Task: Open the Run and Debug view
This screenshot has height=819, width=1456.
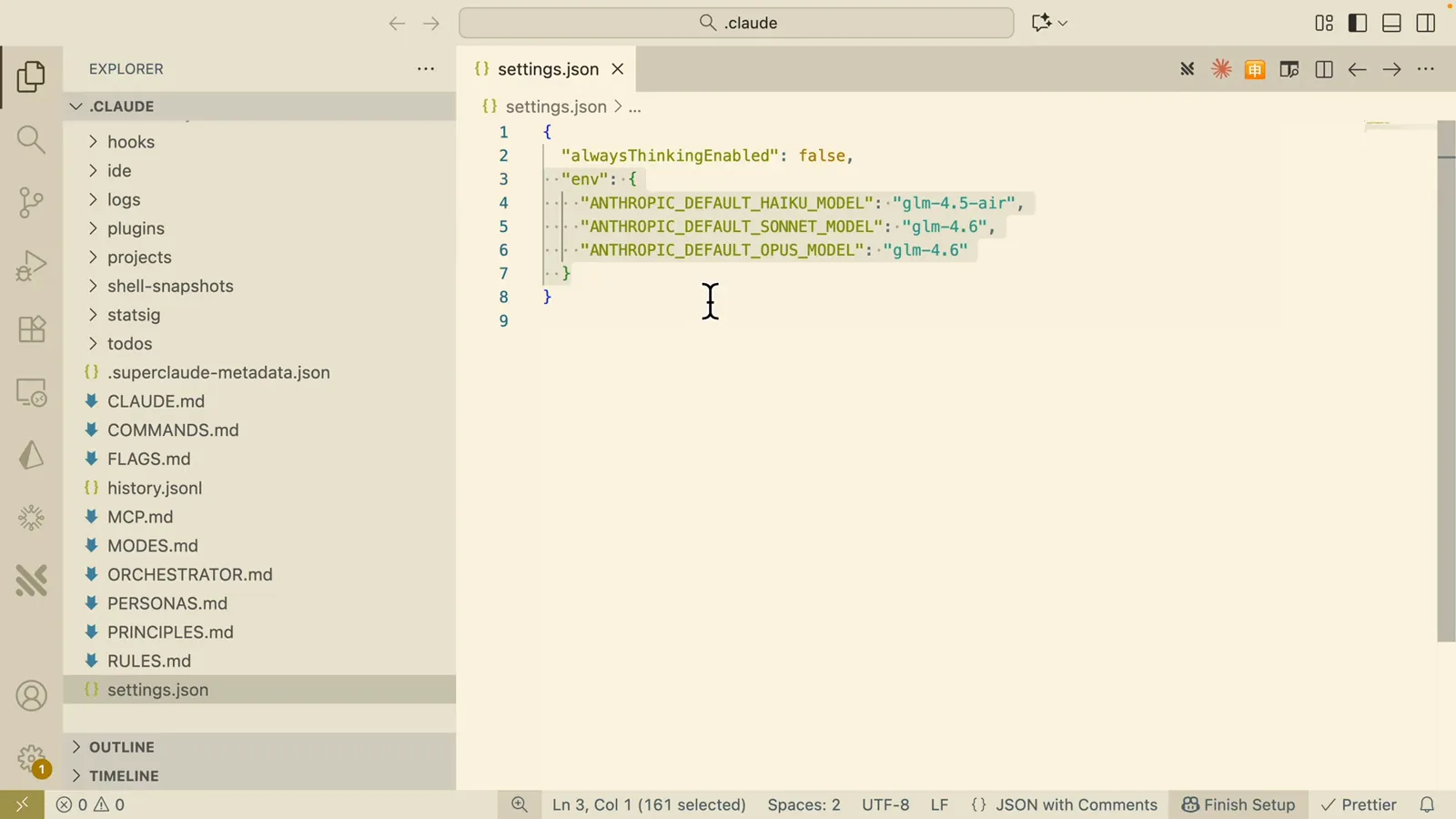Action: click(x=31, y=266)
